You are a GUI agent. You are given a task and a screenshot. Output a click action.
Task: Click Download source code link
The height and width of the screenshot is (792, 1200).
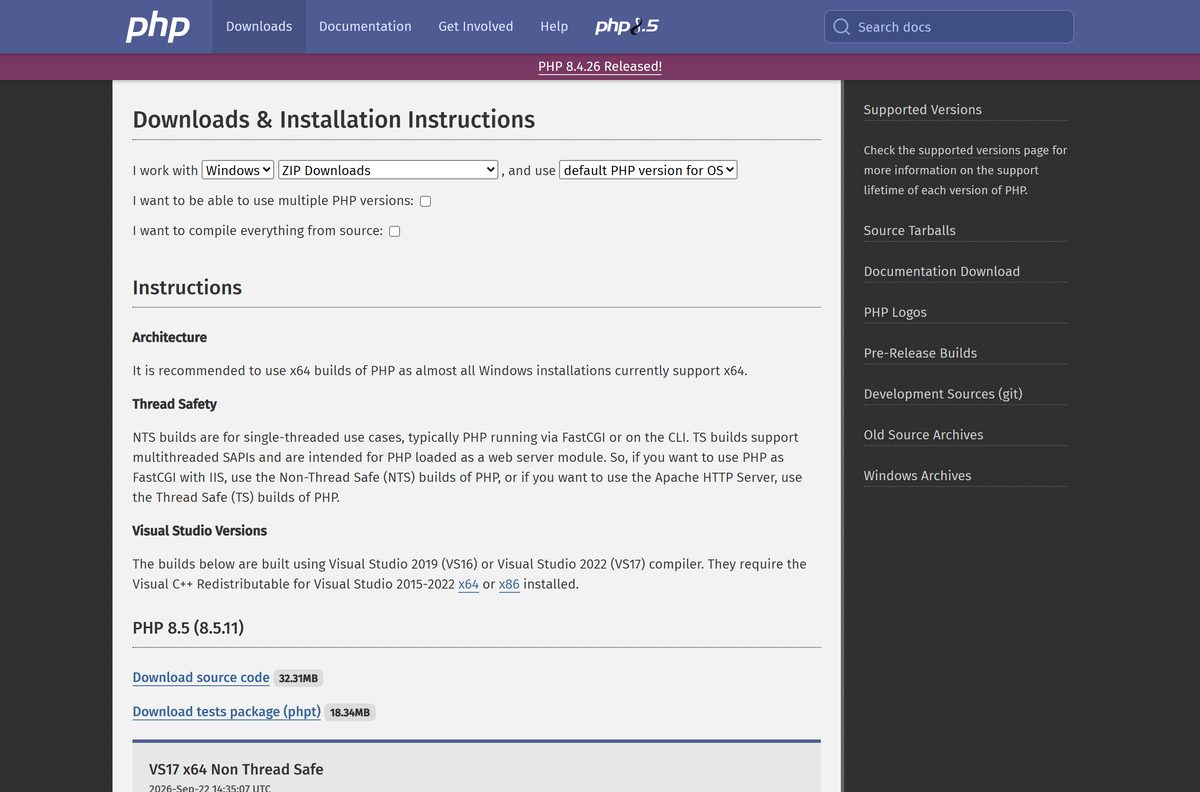coord(201,678)
